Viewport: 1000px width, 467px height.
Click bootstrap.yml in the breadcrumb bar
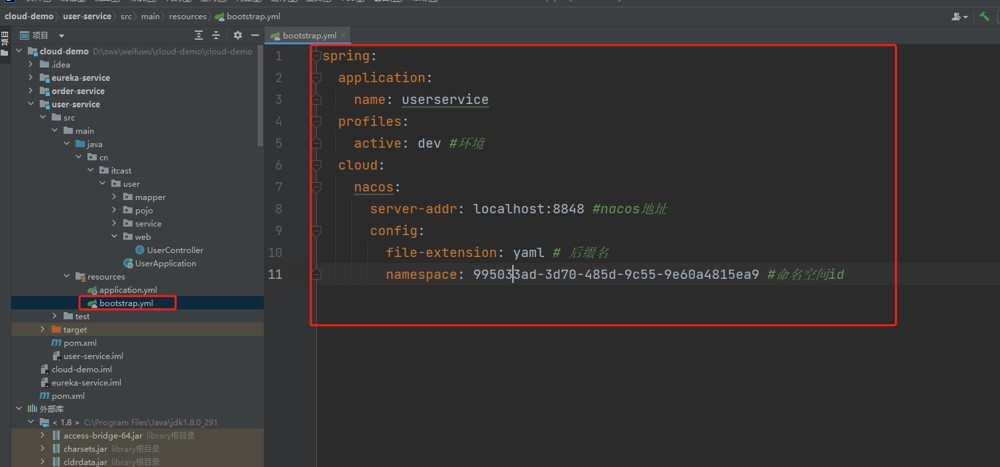coord(247,17)
